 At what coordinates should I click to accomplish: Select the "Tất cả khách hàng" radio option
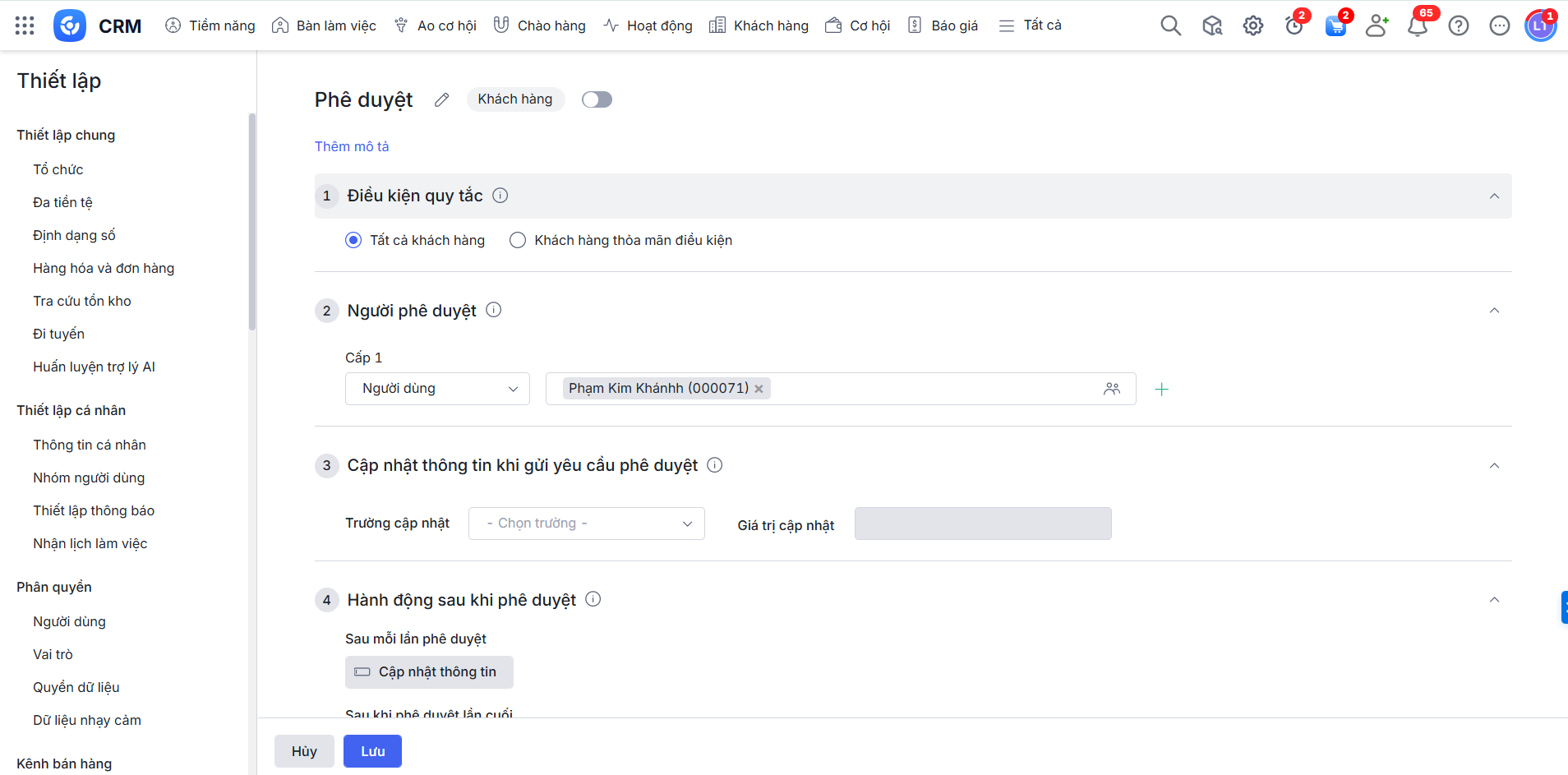353,240
